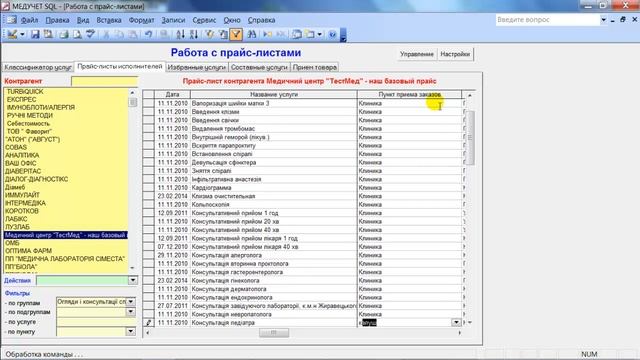The height and width of the screenshot is (360, 640).
Task: Click the Дата column header
Action: coord(173,94)
